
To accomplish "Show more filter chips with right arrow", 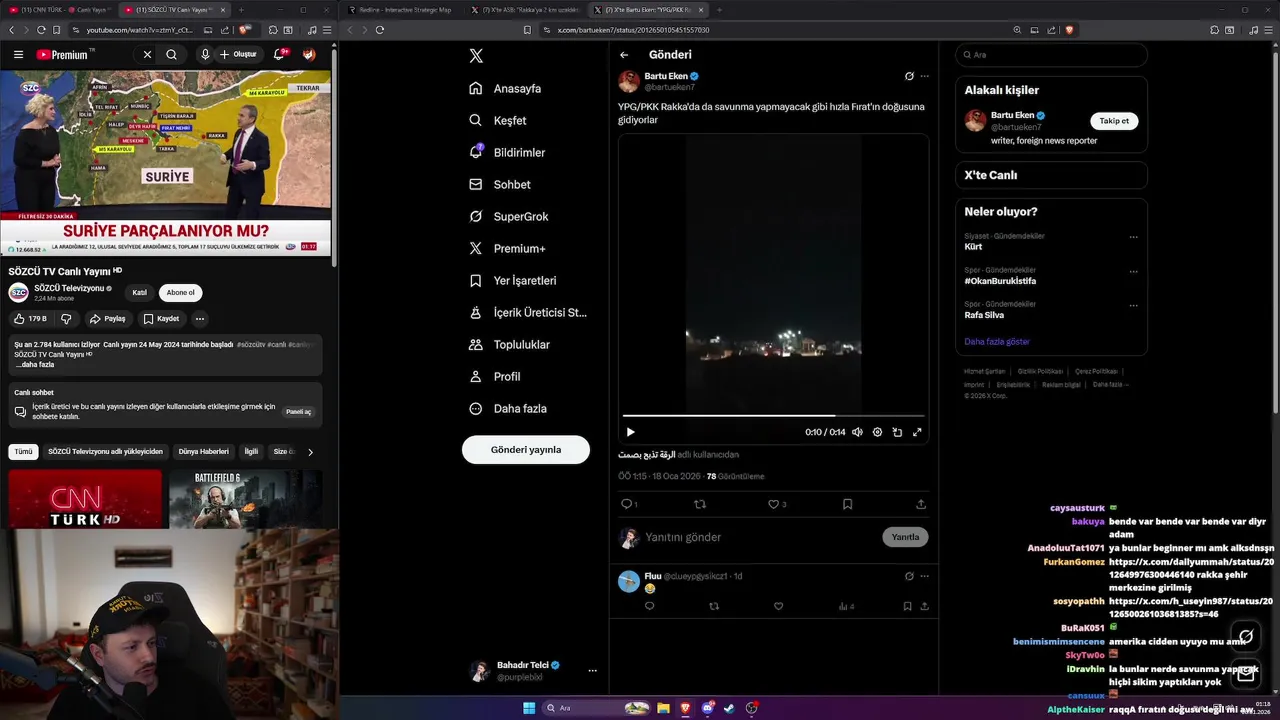I will click(x=310, y=452).
